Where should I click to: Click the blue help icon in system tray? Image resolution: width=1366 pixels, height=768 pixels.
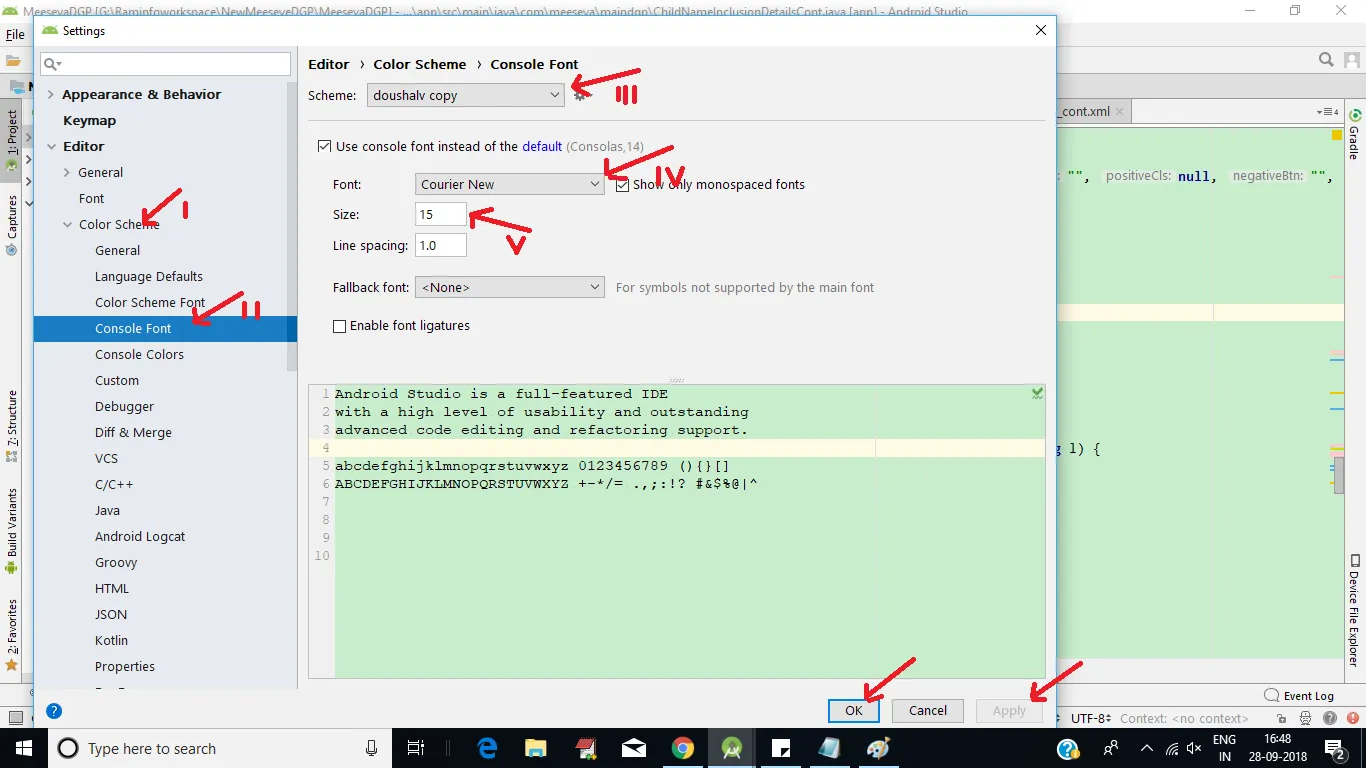point(1068,748)
